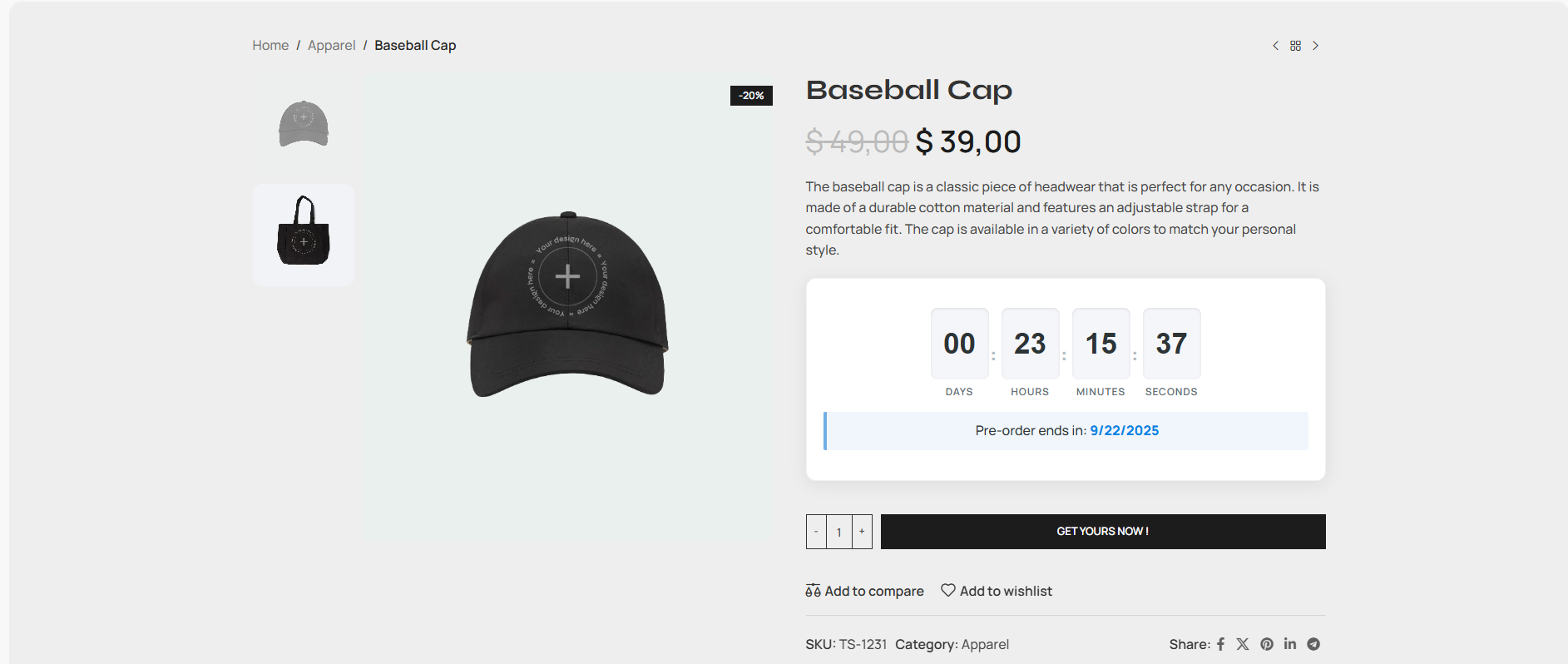Click the quantity input field
This screenshot has width=1568, height=664.
click(x=838, y=531)
